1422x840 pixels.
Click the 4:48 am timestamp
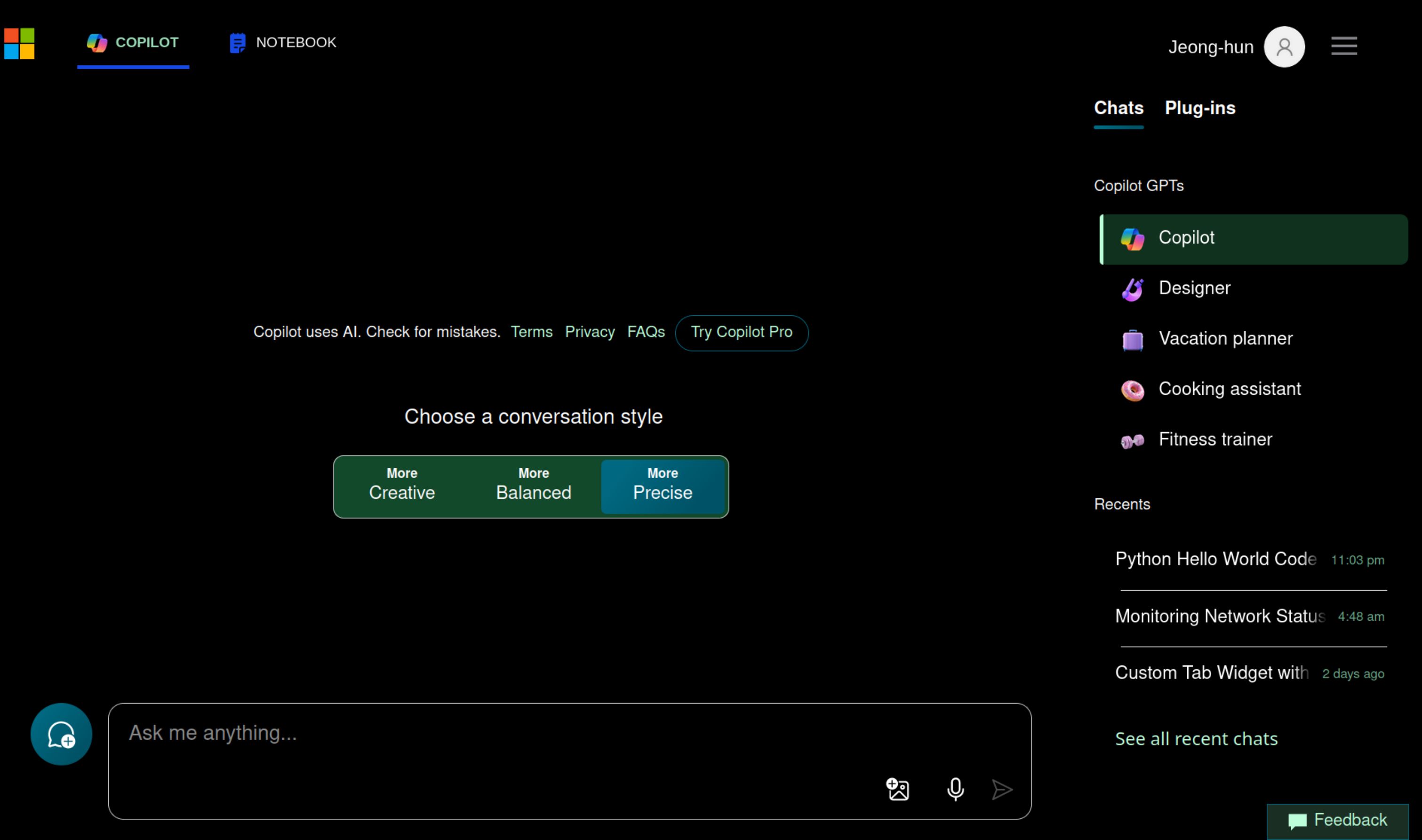1360,617
